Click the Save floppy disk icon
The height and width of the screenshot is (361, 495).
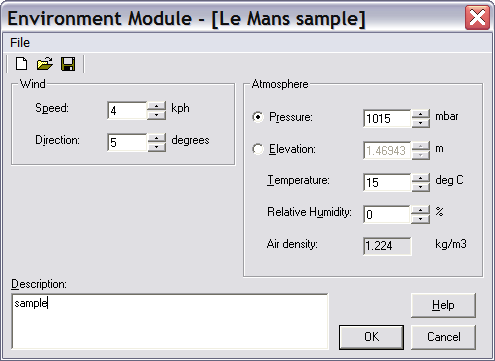[x=68, y=64]
